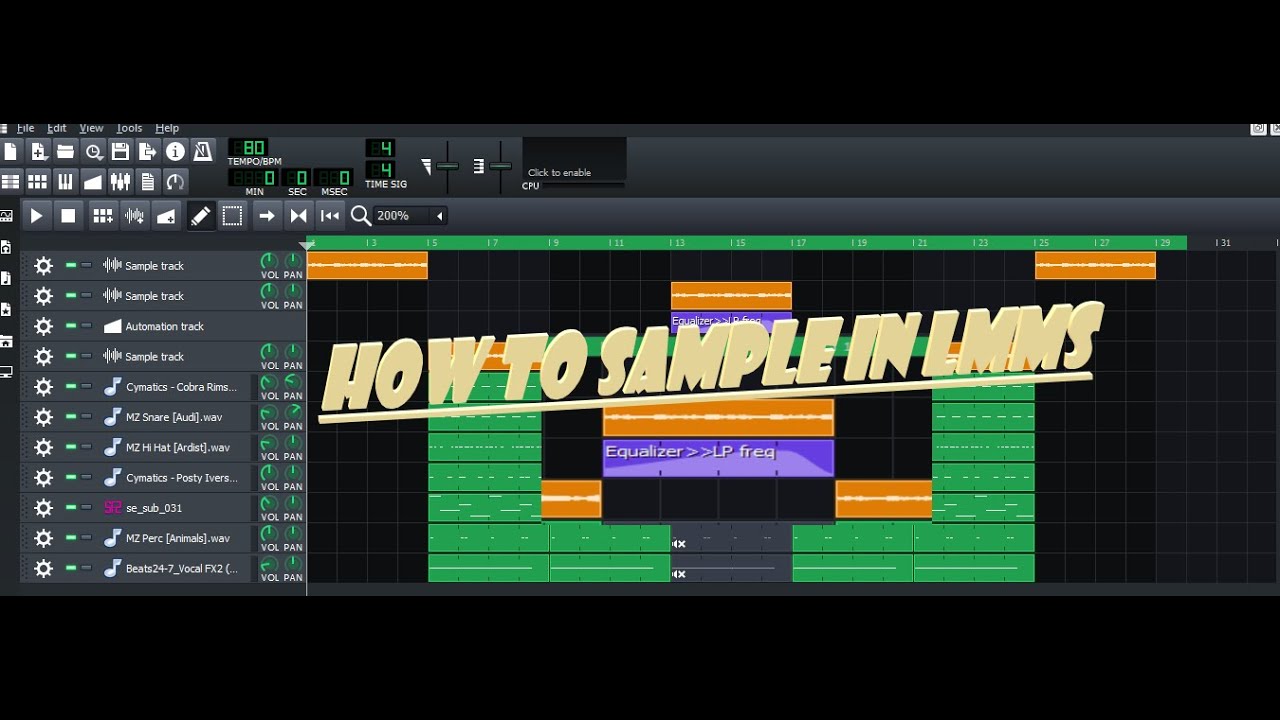The height and width of the screenshot is (720, 1280).
Task: Open the zoom 200% dropdown
Action: click(410, 215)
